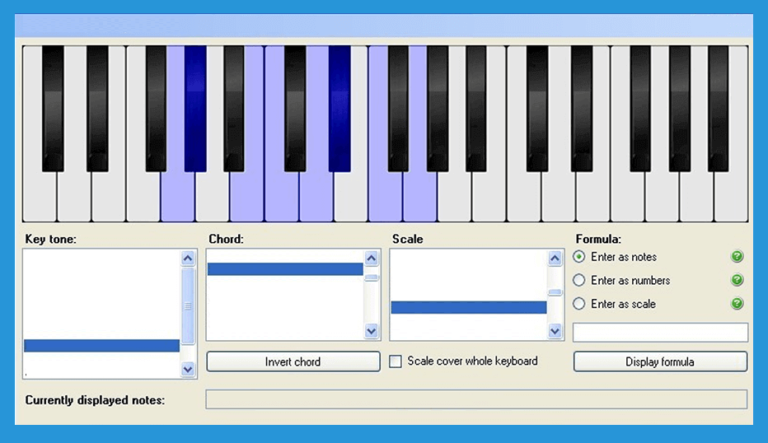Image resolution: width=768 pixels, height=443 pixels.
Task: Play the unhighlighted second-octave E white key
Action: click(351, 196)
